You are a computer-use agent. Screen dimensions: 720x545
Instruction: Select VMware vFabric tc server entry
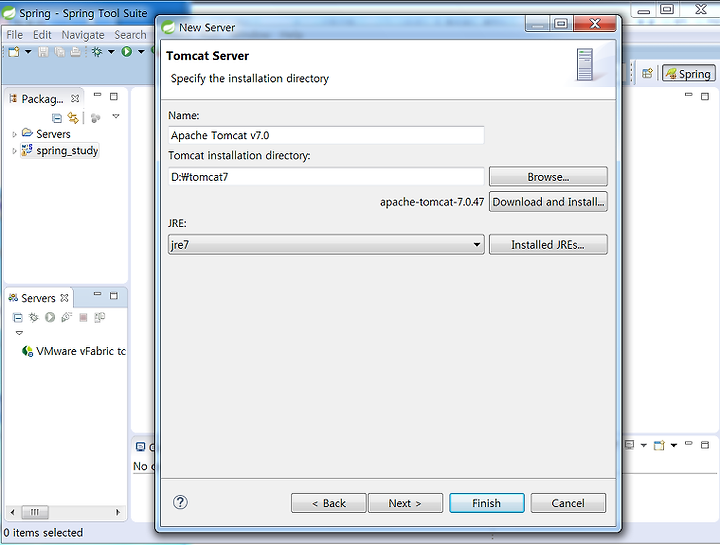click(73, 351)
